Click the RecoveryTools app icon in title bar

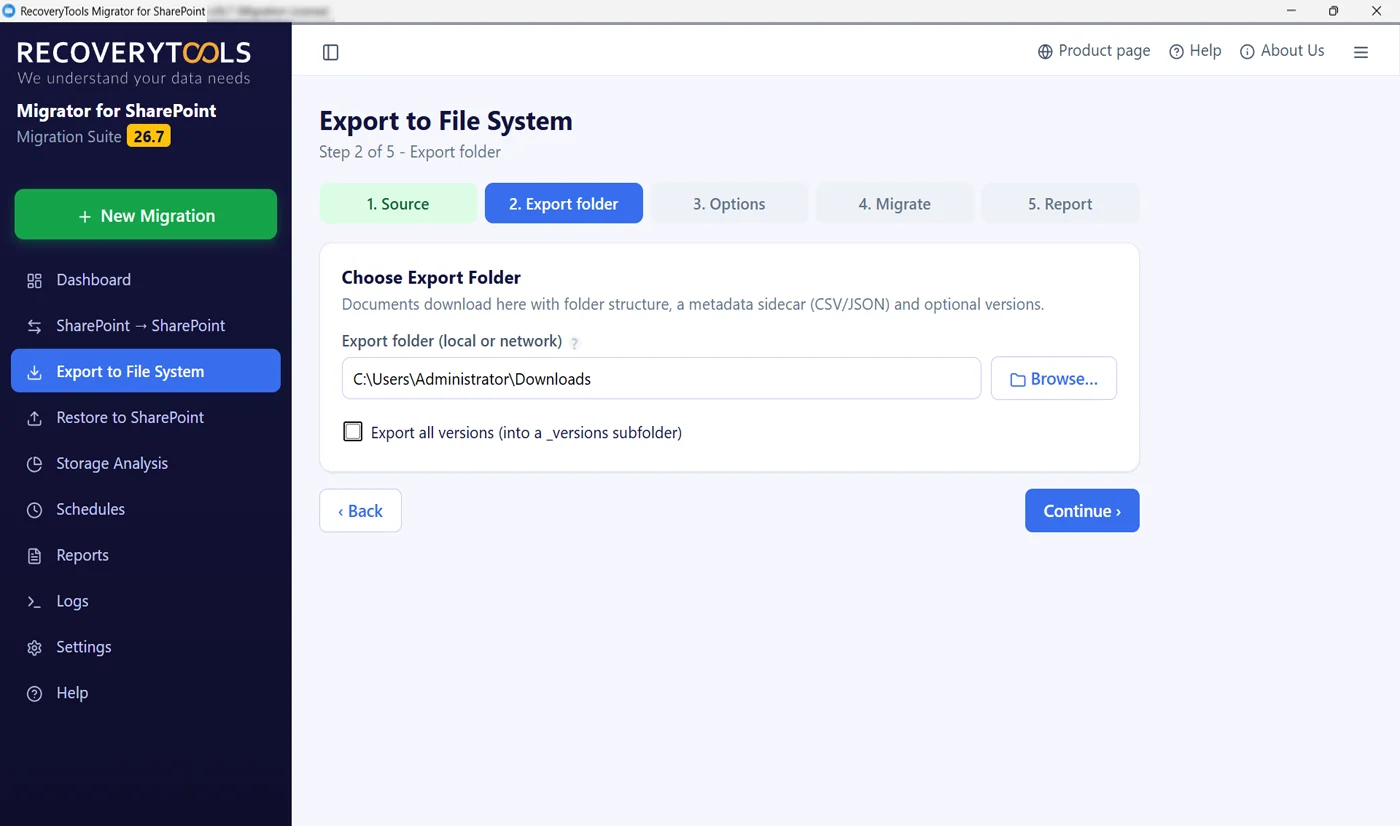point(10,11)
